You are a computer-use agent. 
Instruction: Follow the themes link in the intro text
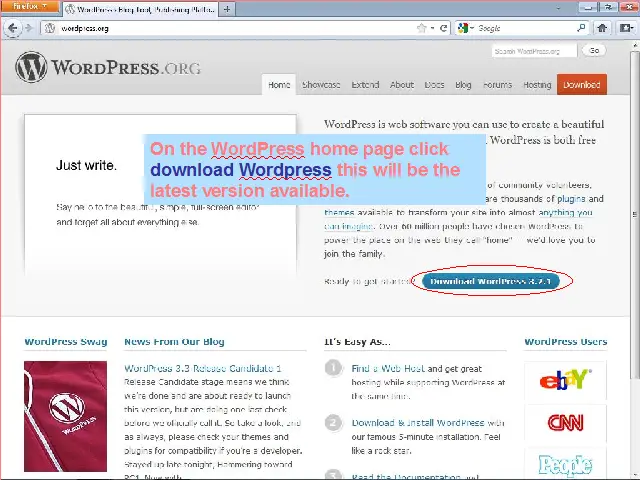coord(339,213)
